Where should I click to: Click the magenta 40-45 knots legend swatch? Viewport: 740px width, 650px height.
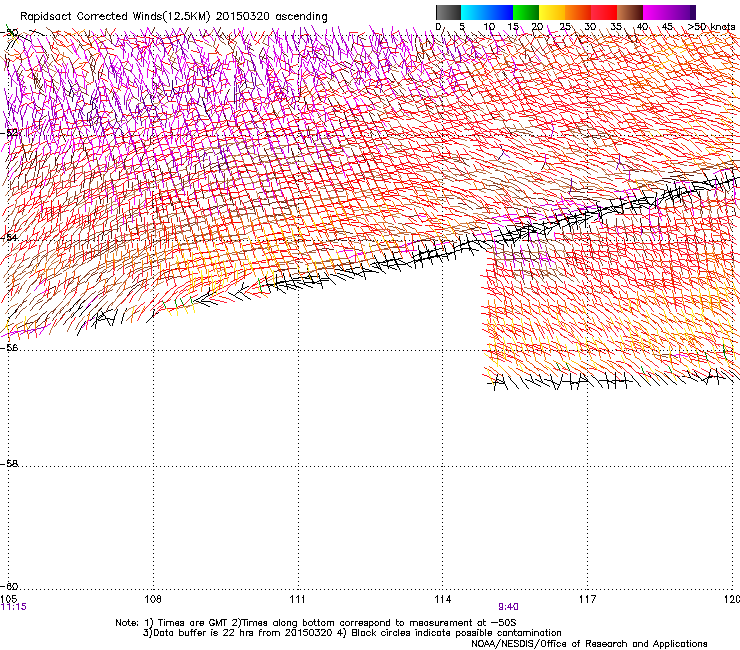[x=656, y=12]
